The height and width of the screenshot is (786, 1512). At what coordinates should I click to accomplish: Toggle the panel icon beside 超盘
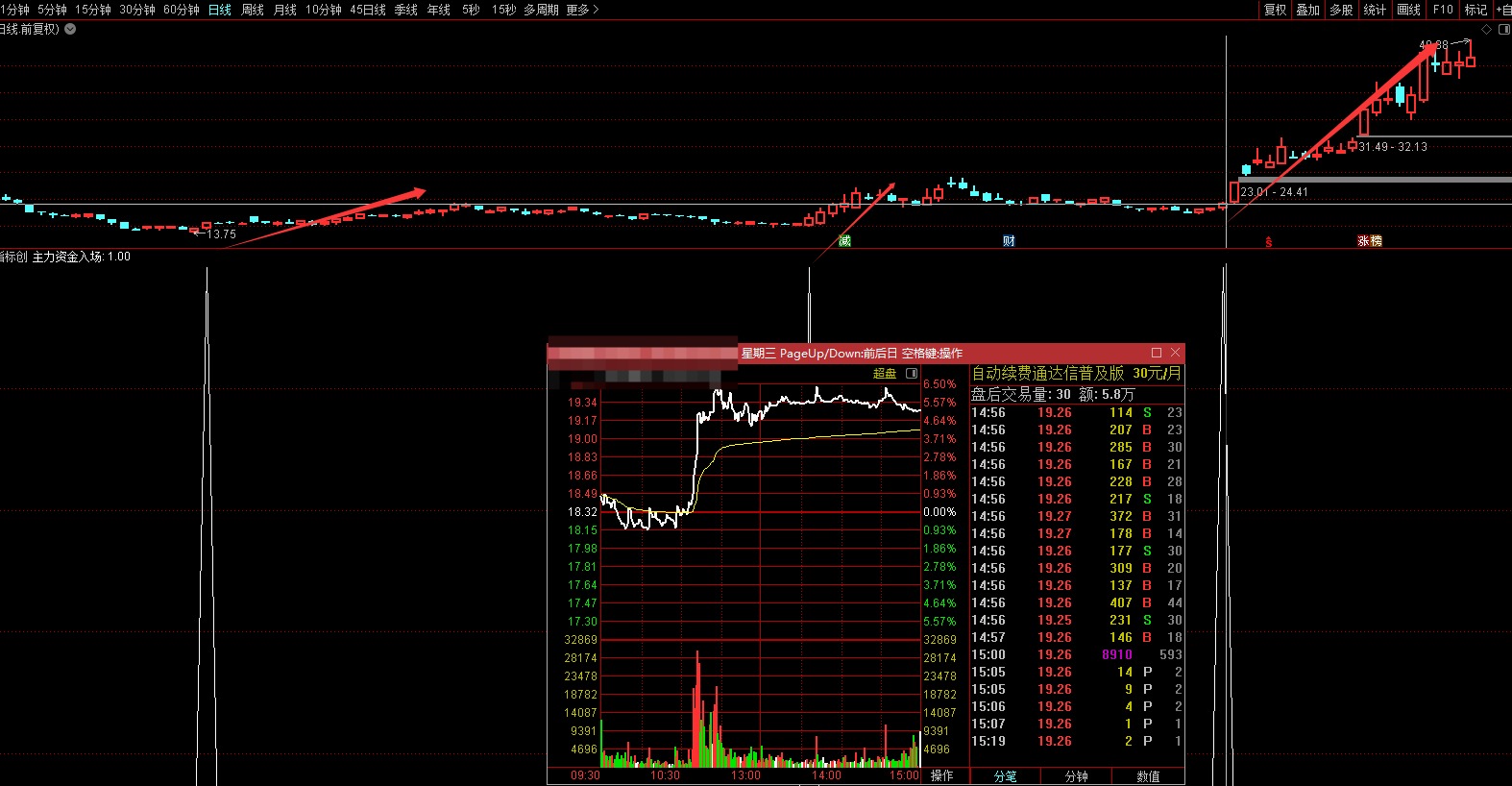(x=912, y=373)
